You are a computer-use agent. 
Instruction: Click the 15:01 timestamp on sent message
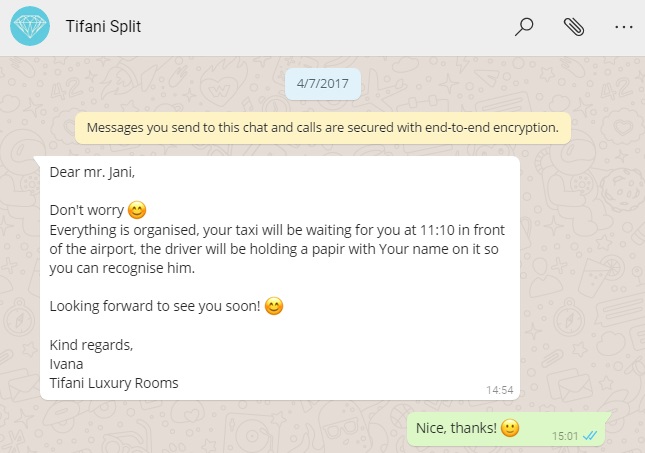coord(565,436)
